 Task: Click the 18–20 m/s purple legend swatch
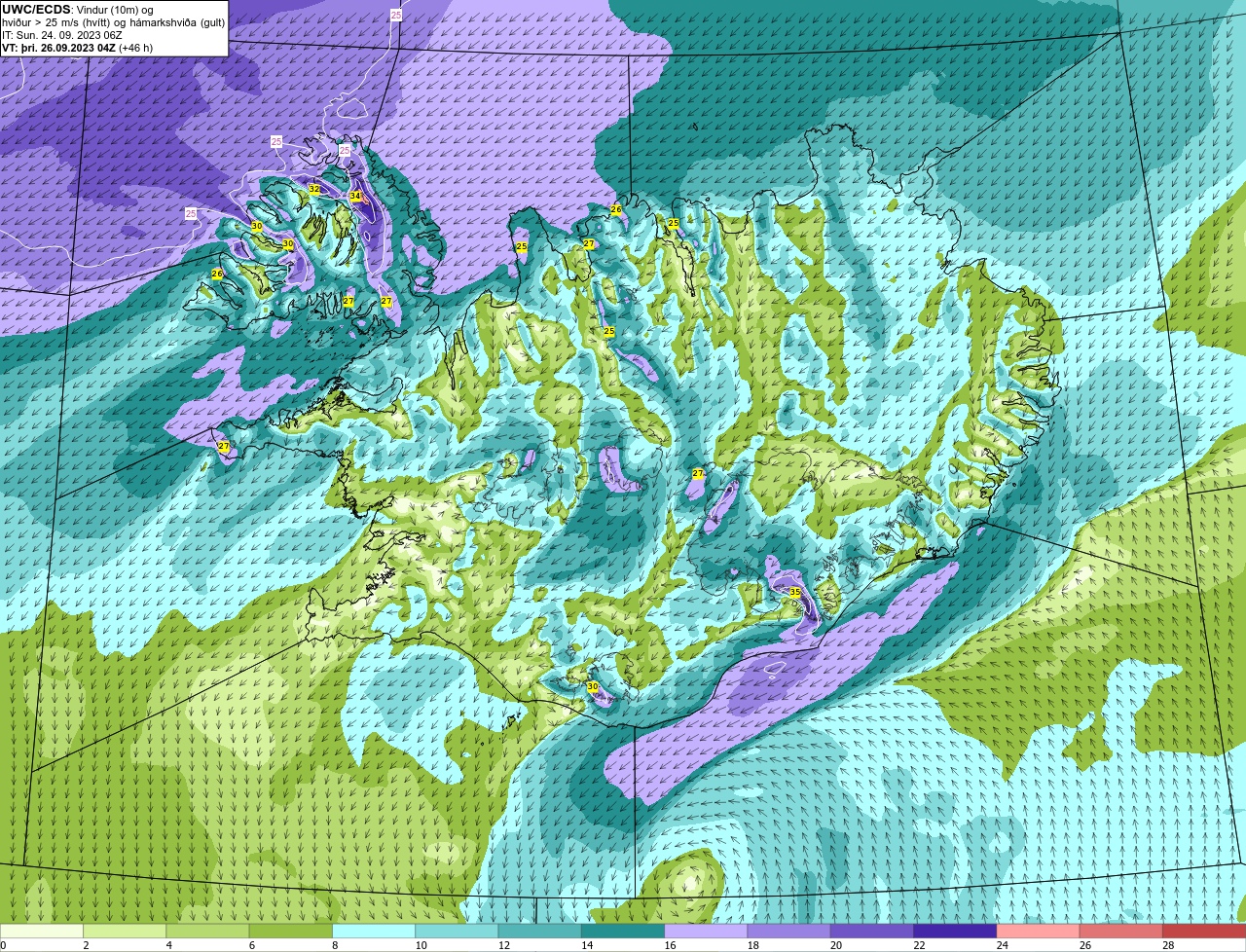click(789, 931)
